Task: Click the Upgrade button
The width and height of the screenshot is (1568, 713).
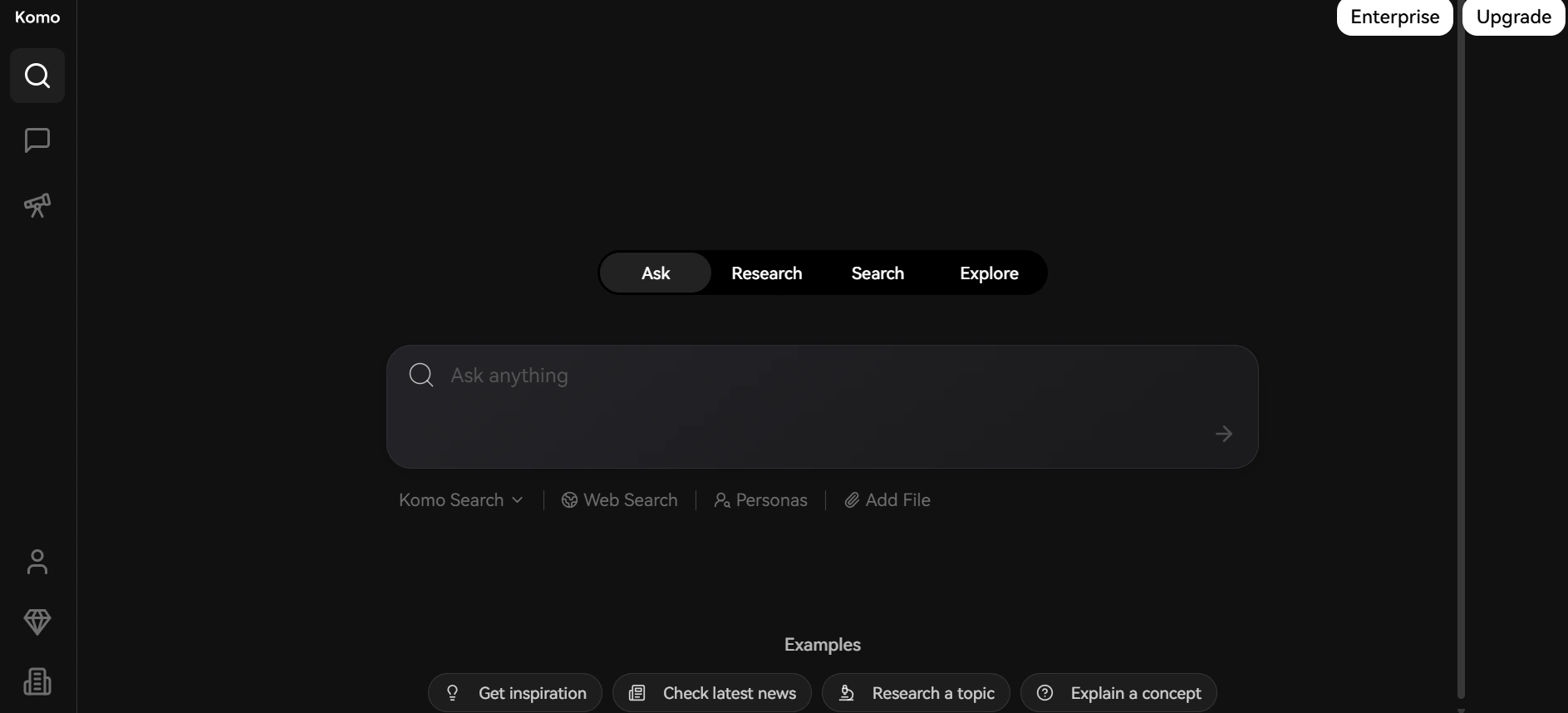Action: (1513, 17)
